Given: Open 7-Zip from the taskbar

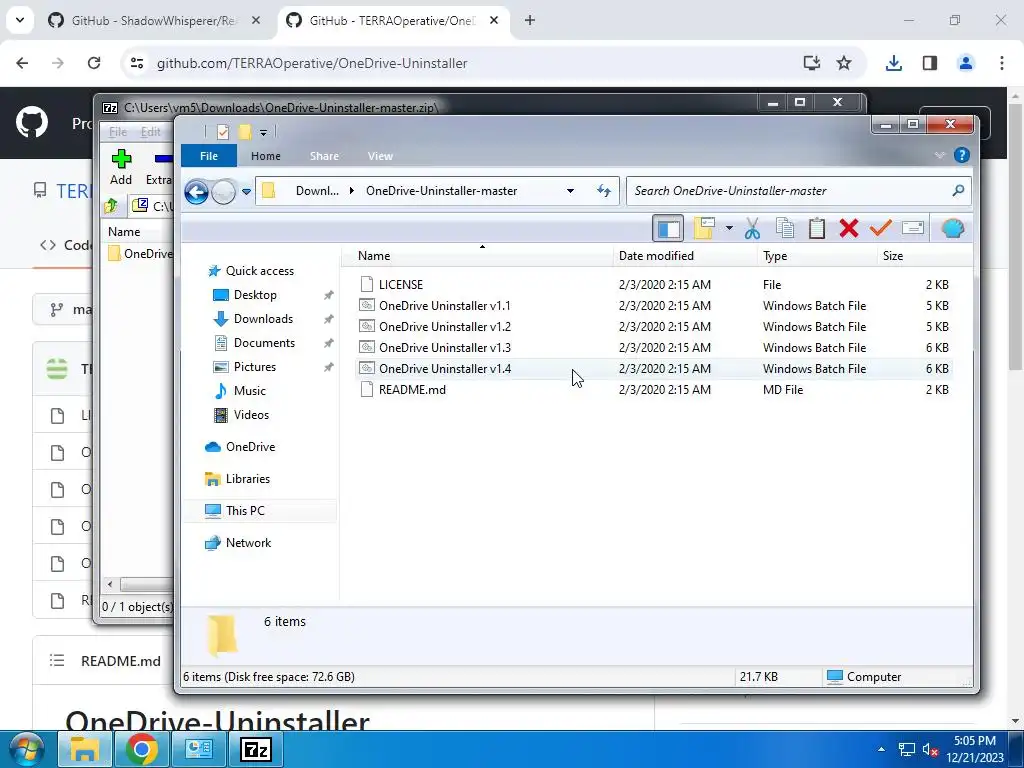Looking at the screenshot, I should [x=257, y=749].
